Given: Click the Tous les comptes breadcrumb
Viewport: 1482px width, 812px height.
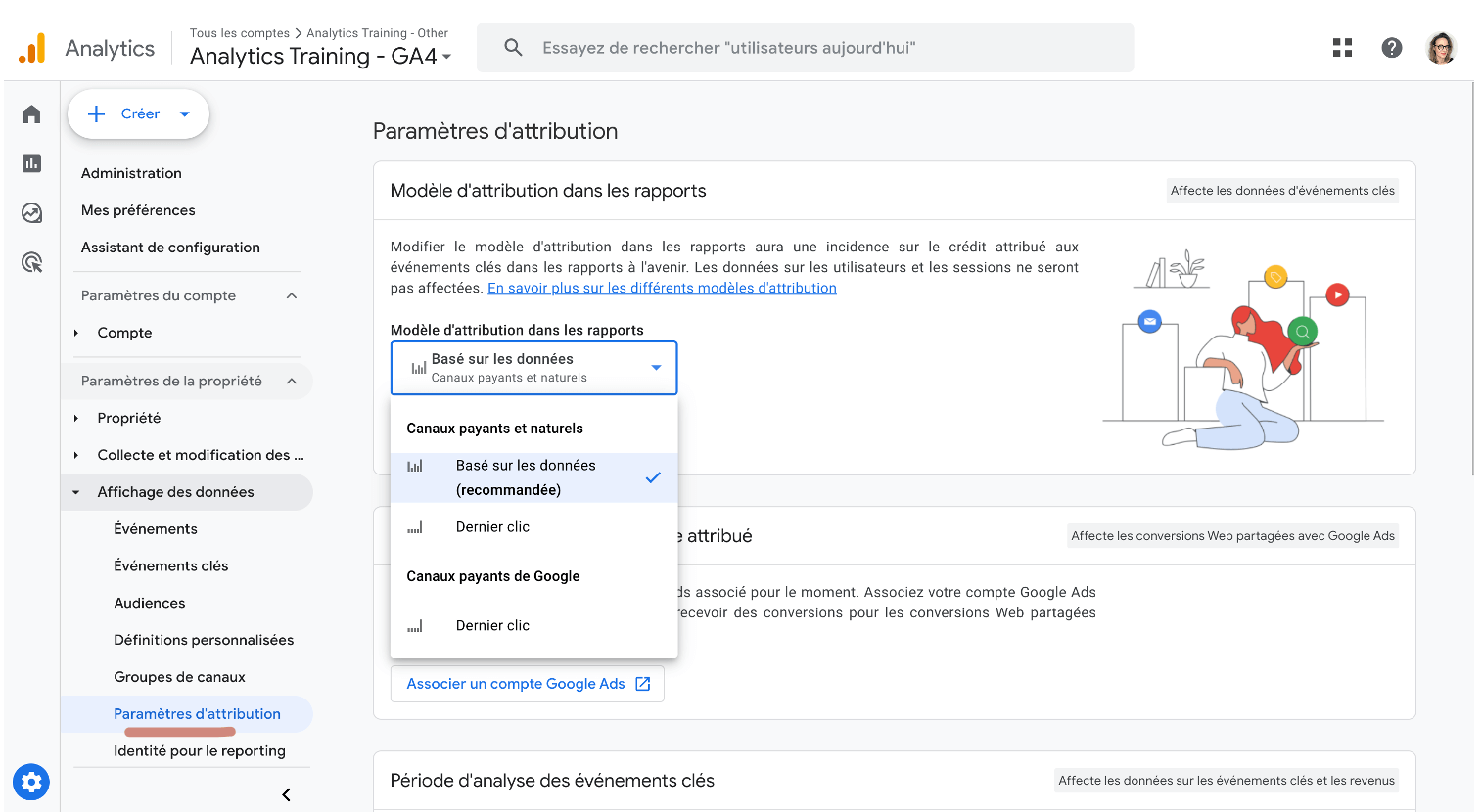Looking at the screenshot, I should point(240,33).
